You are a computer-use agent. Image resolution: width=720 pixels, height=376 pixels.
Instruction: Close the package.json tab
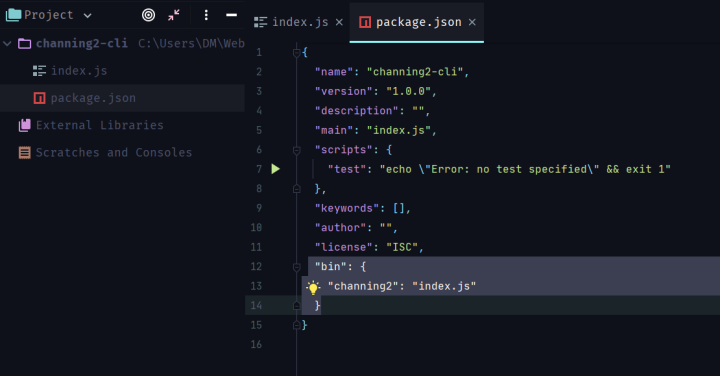[x=472, y=22]
